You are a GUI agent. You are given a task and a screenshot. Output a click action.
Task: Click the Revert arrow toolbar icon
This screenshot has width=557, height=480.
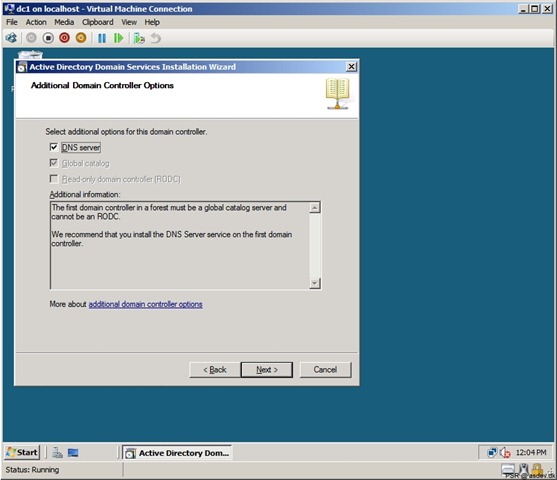pos(156,38)
